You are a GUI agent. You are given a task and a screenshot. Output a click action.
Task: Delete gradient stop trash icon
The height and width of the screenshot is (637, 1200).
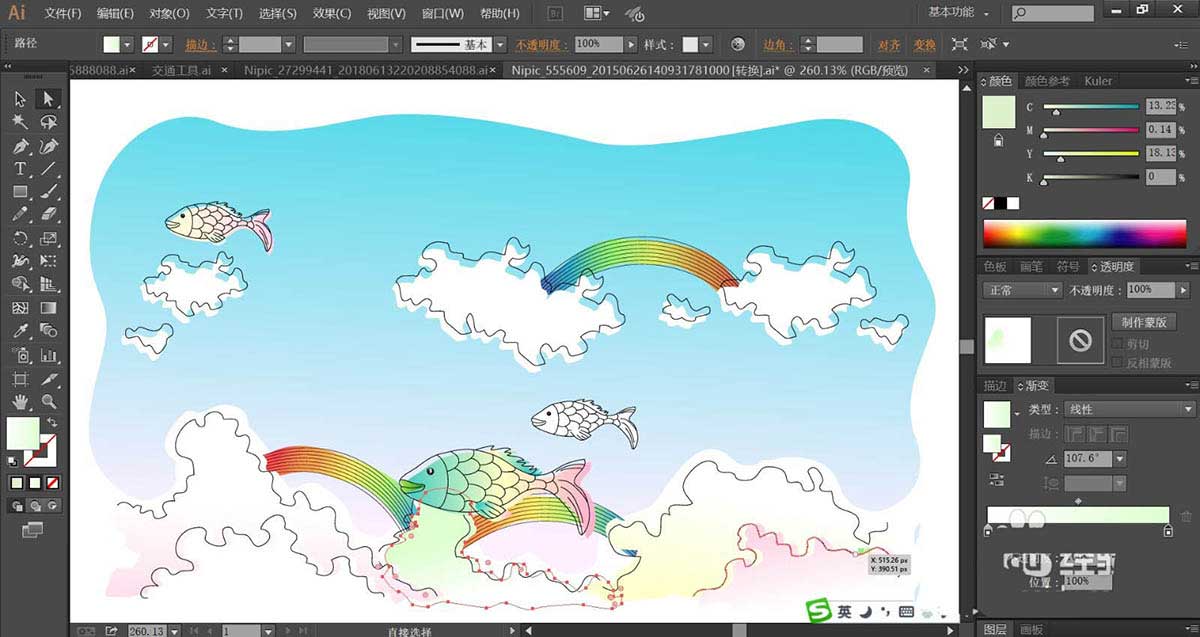tap(1186, 517)
